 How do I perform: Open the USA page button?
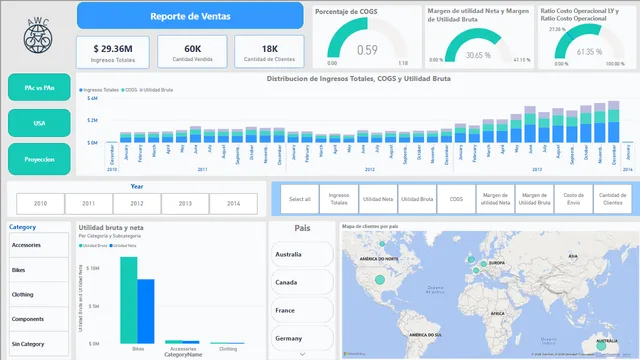click(39, 123)
